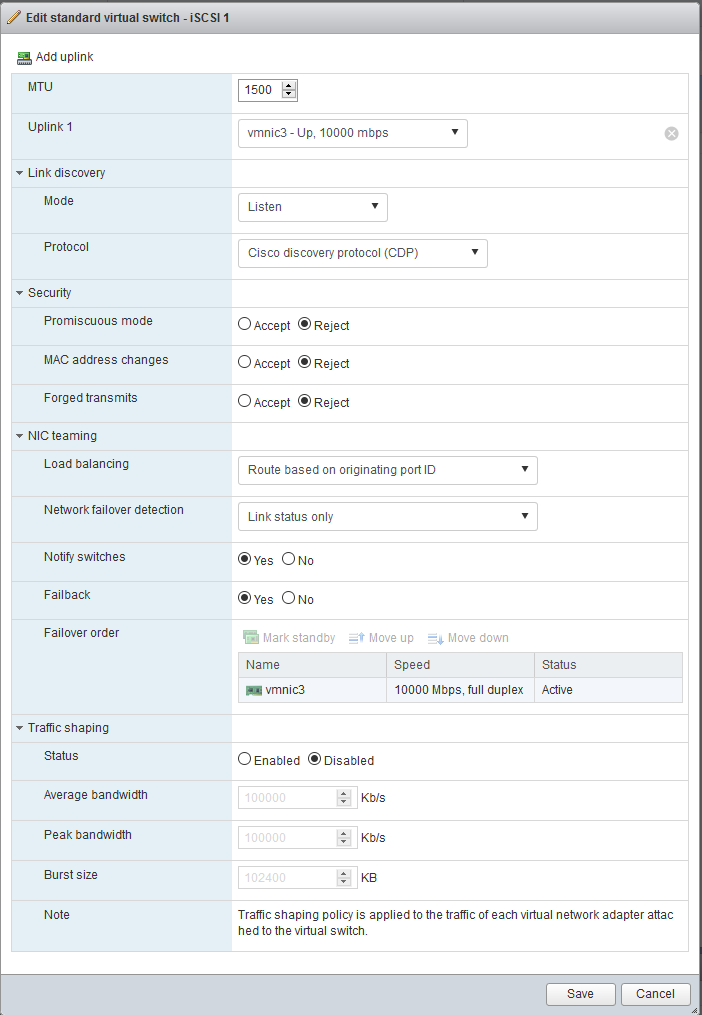The height and width of the screenshot is (1015, 702).
Task: Click the Cancel button
Action: pyautogui.click(x=655, y=994)
